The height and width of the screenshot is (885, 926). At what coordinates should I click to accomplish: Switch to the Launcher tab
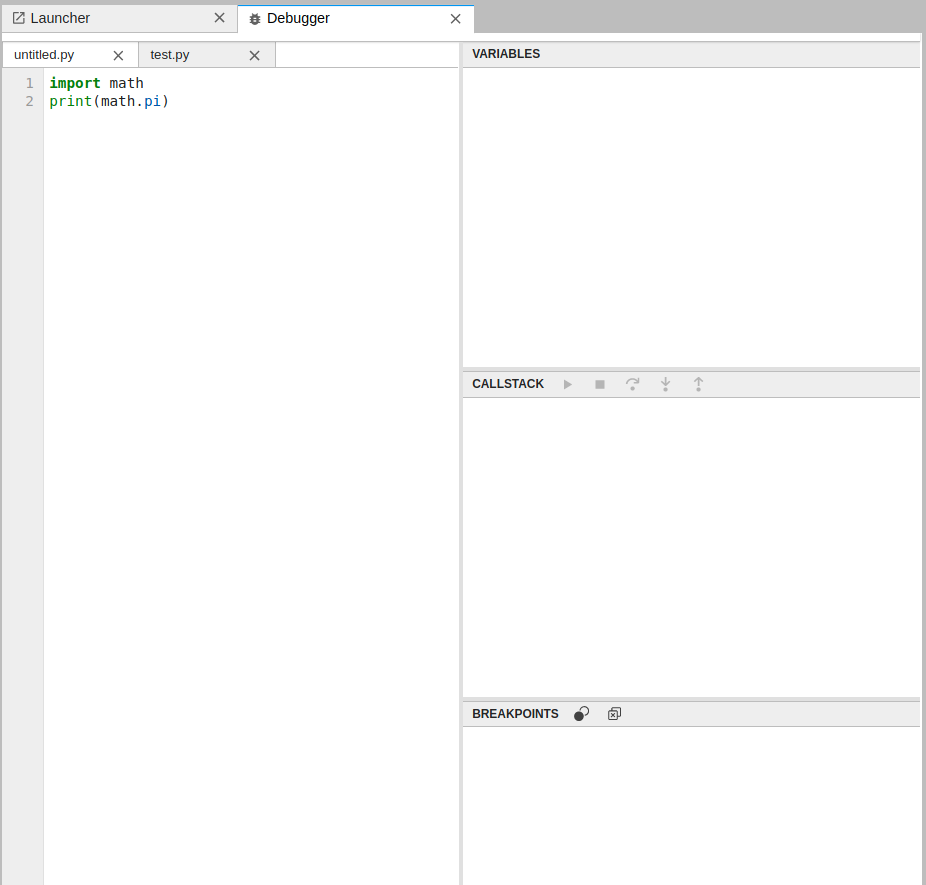60,17
